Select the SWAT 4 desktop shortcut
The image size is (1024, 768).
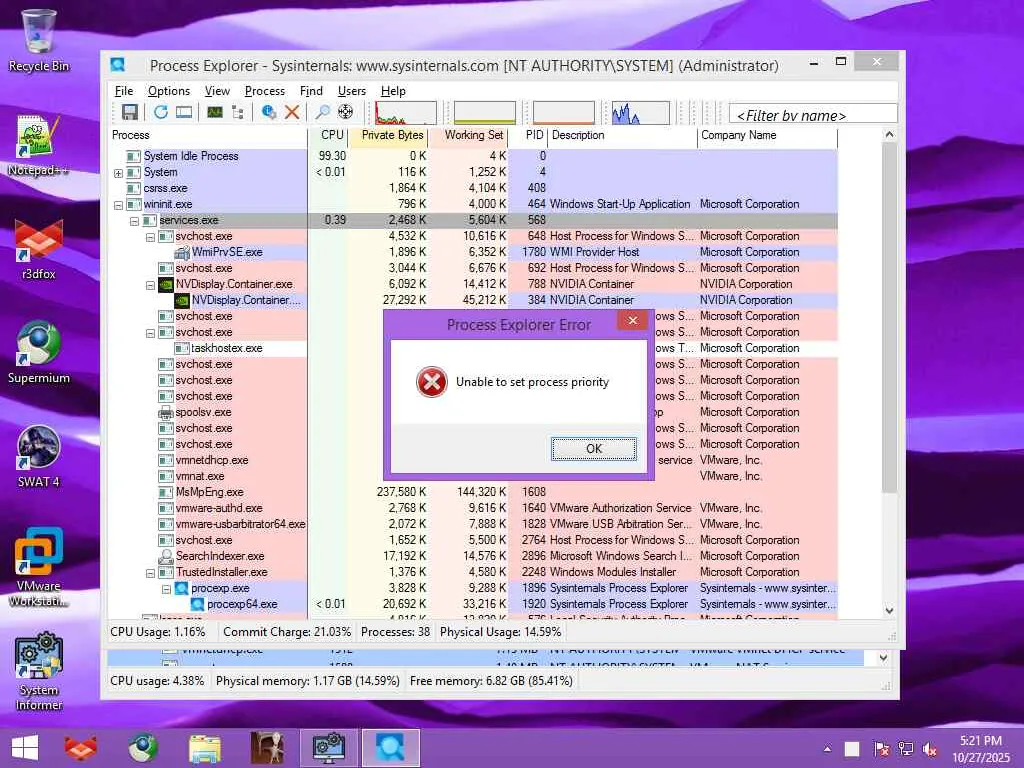tap(39, 456)
